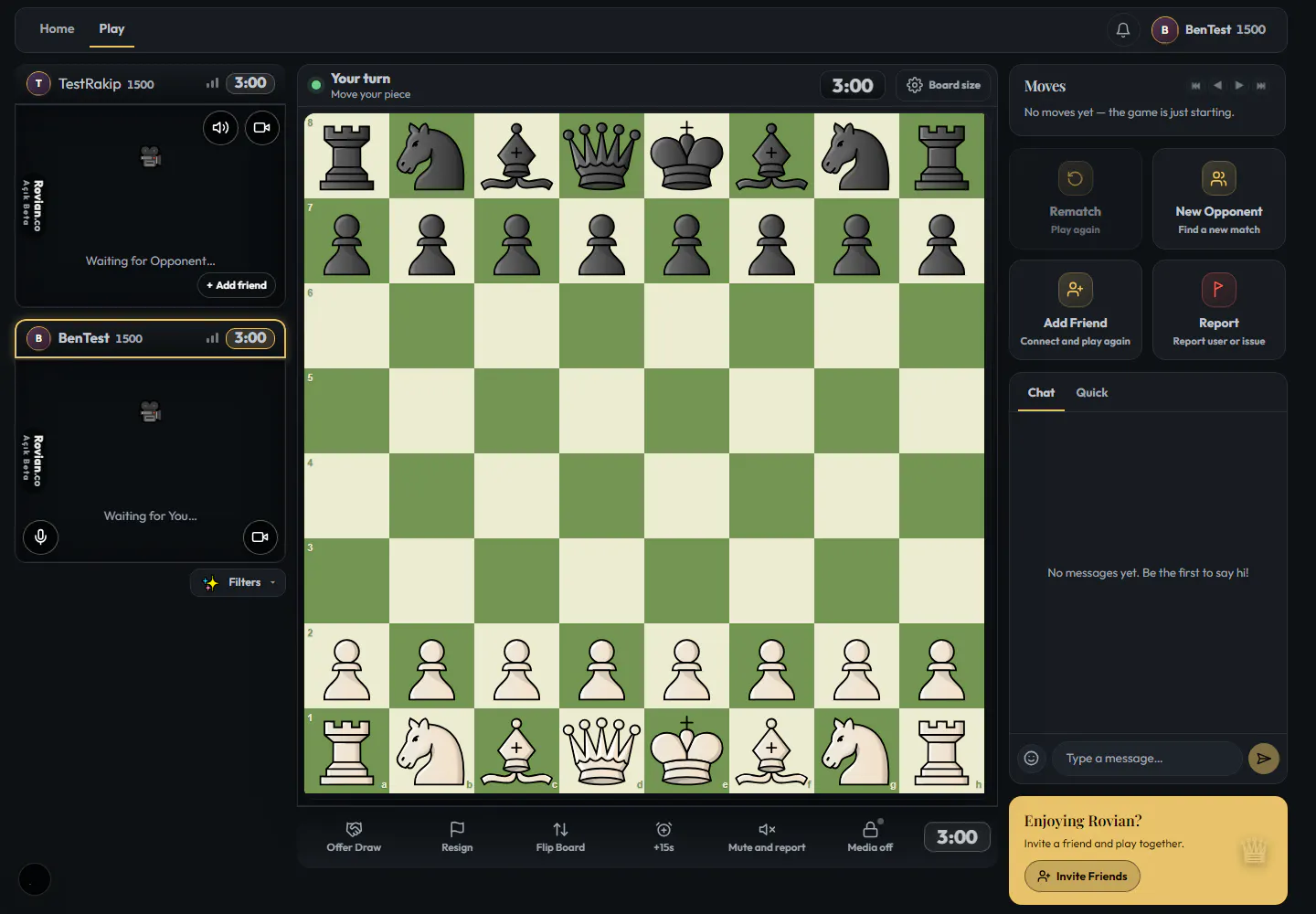Select the Add Friend card
This screenshot has width=1316, height=914.
click(x=1076, y=311)
